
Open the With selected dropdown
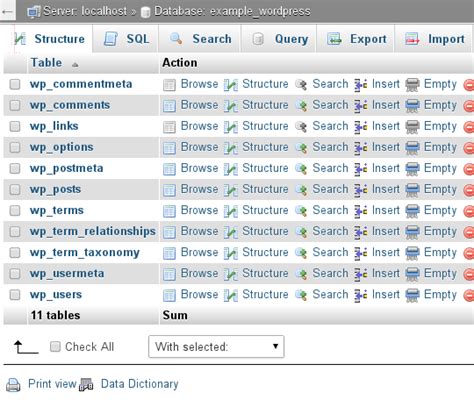pos(216,347)
